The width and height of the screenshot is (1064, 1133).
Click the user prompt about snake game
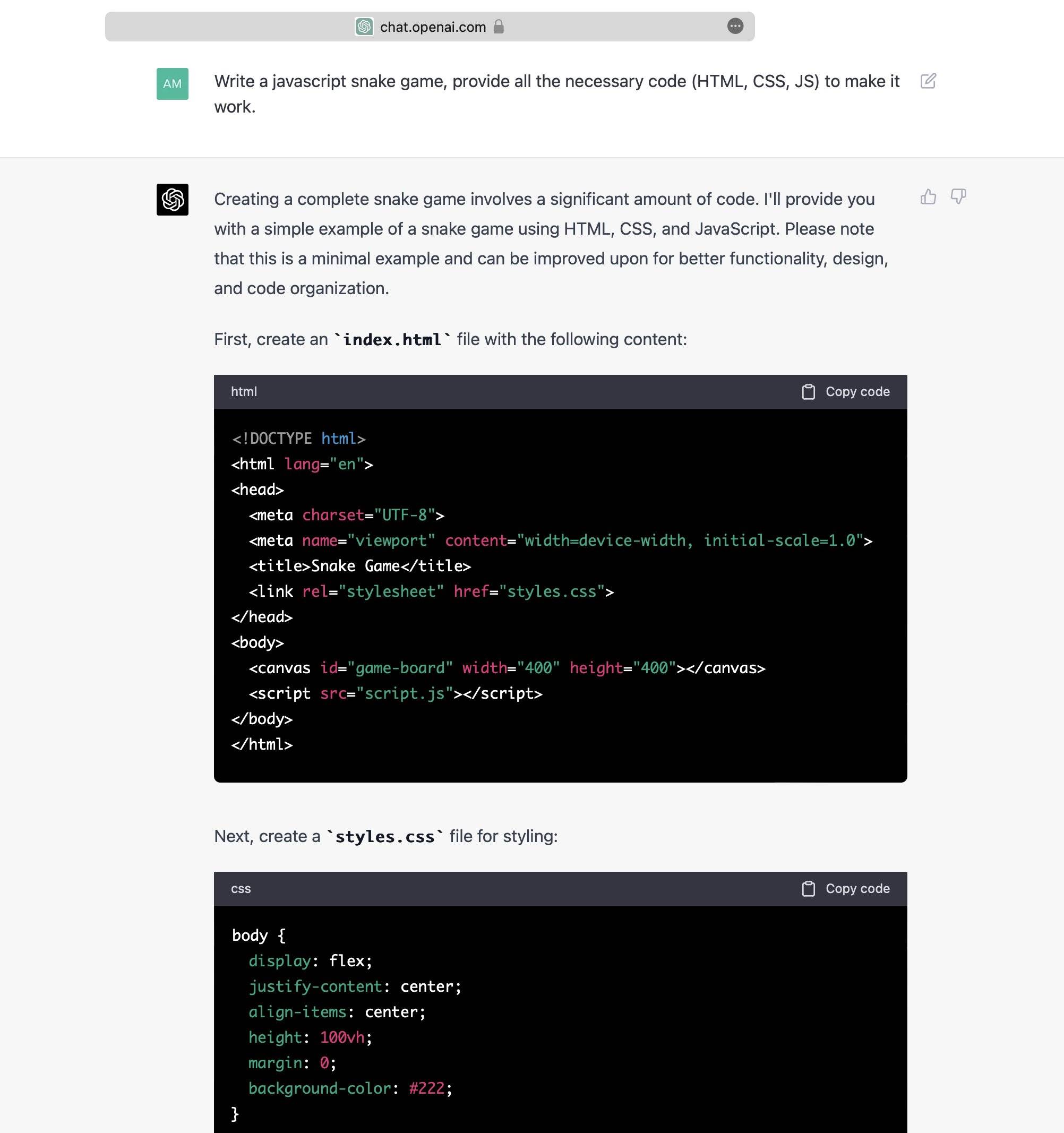[x=556, y=93]
